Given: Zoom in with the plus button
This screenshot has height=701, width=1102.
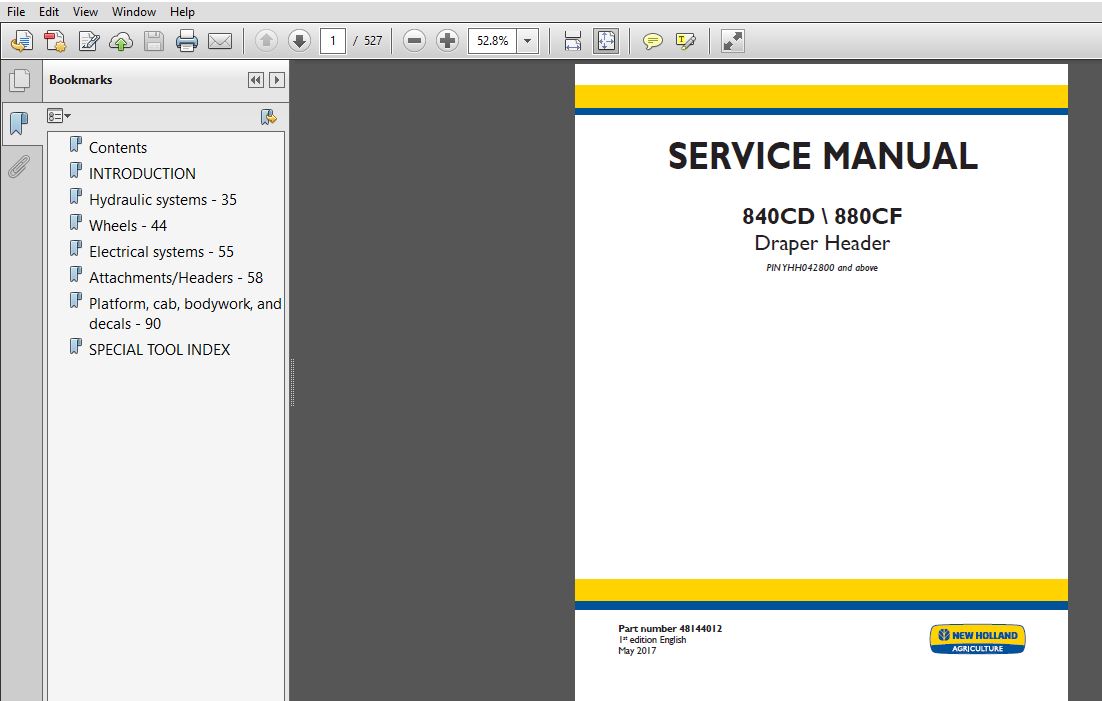Looking at the screenshot, I should coord(447,41).
